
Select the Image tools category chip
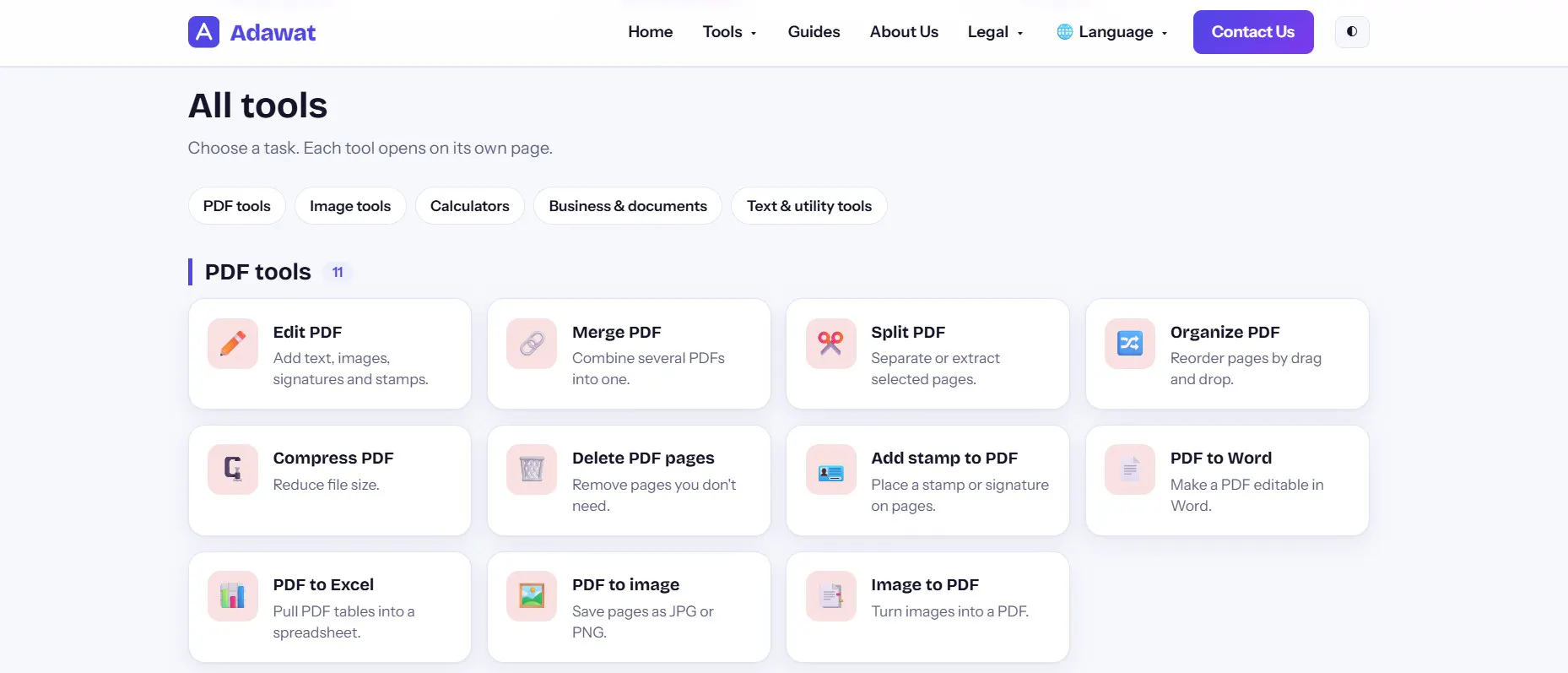coord(350,206)
